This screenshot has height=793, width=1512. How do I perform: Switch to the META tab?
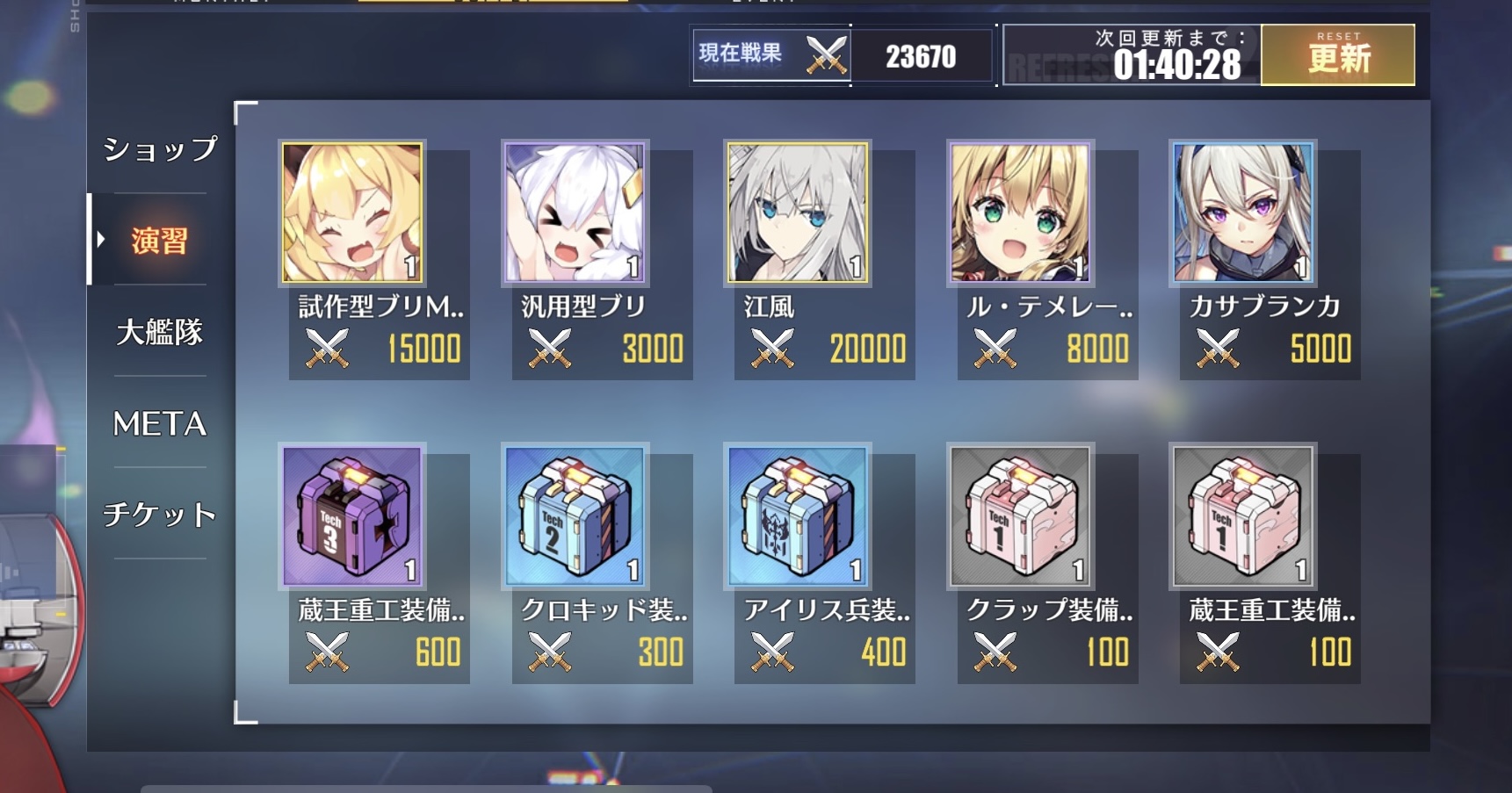pos(160,424)
